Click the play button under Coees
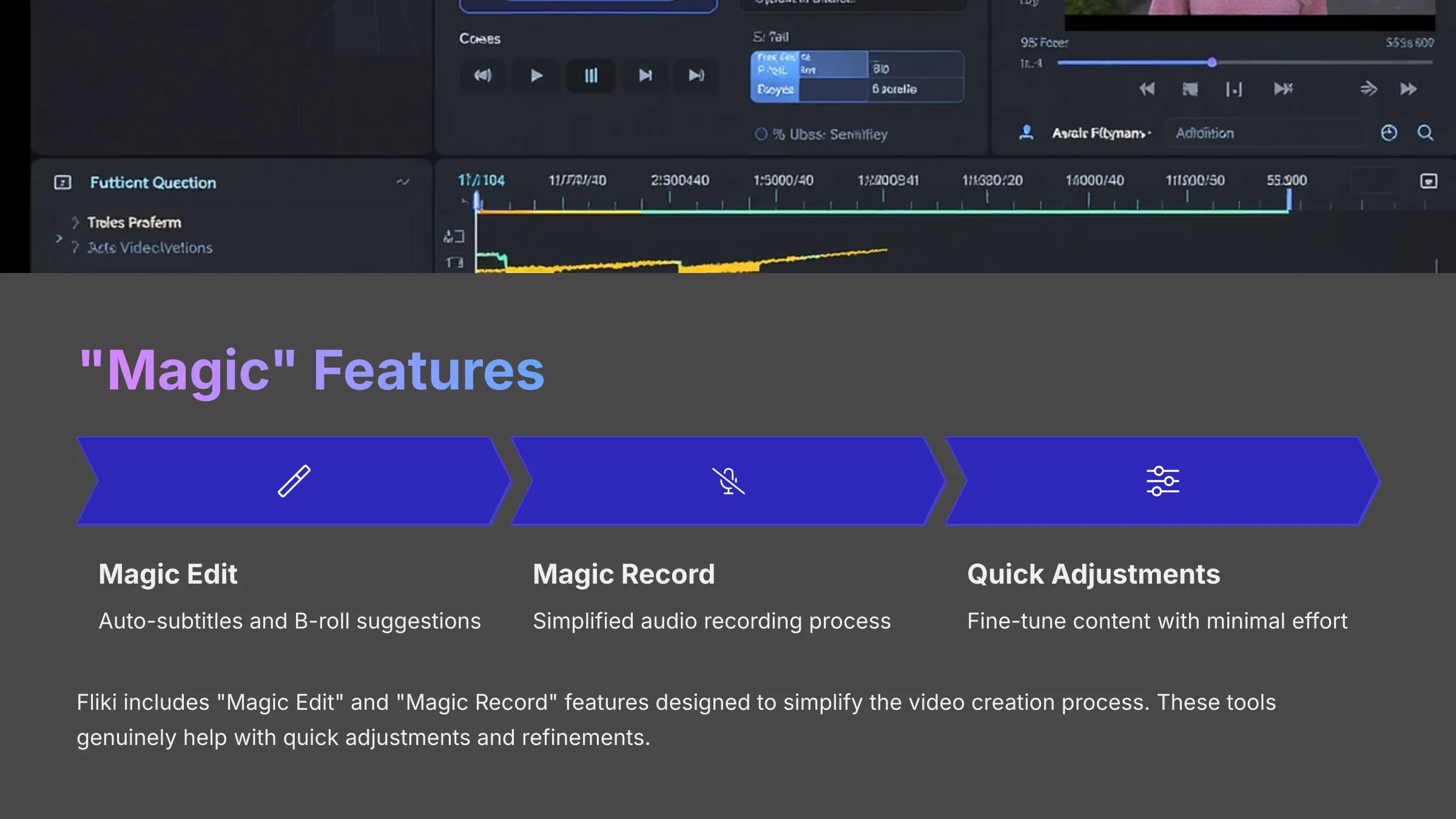Image resolution: width=1456 pixels, height=819 pixels. [536, 76]
